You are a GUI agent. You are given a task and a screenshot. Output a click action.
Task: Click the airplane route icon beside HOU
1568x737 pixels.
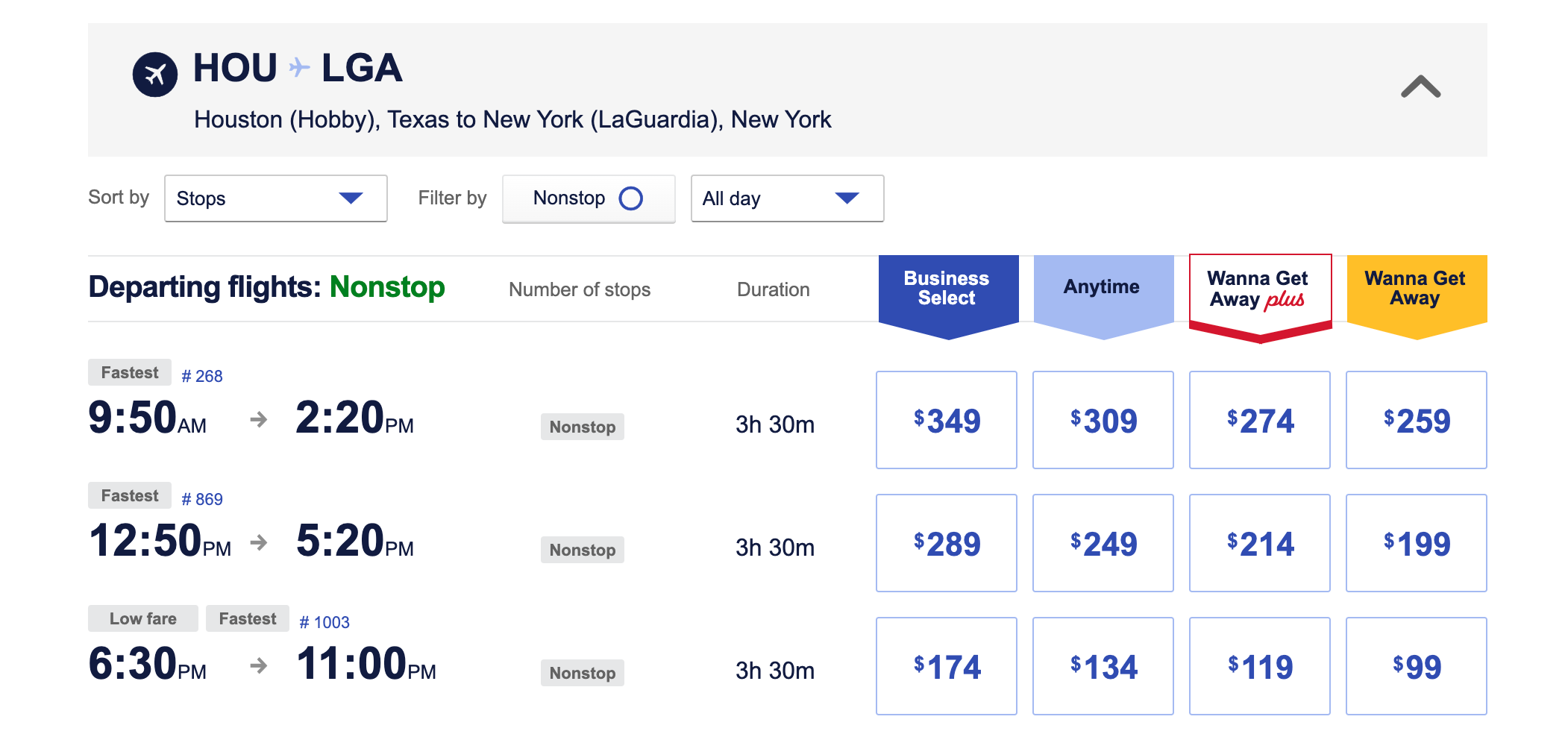tap(154, 71)
